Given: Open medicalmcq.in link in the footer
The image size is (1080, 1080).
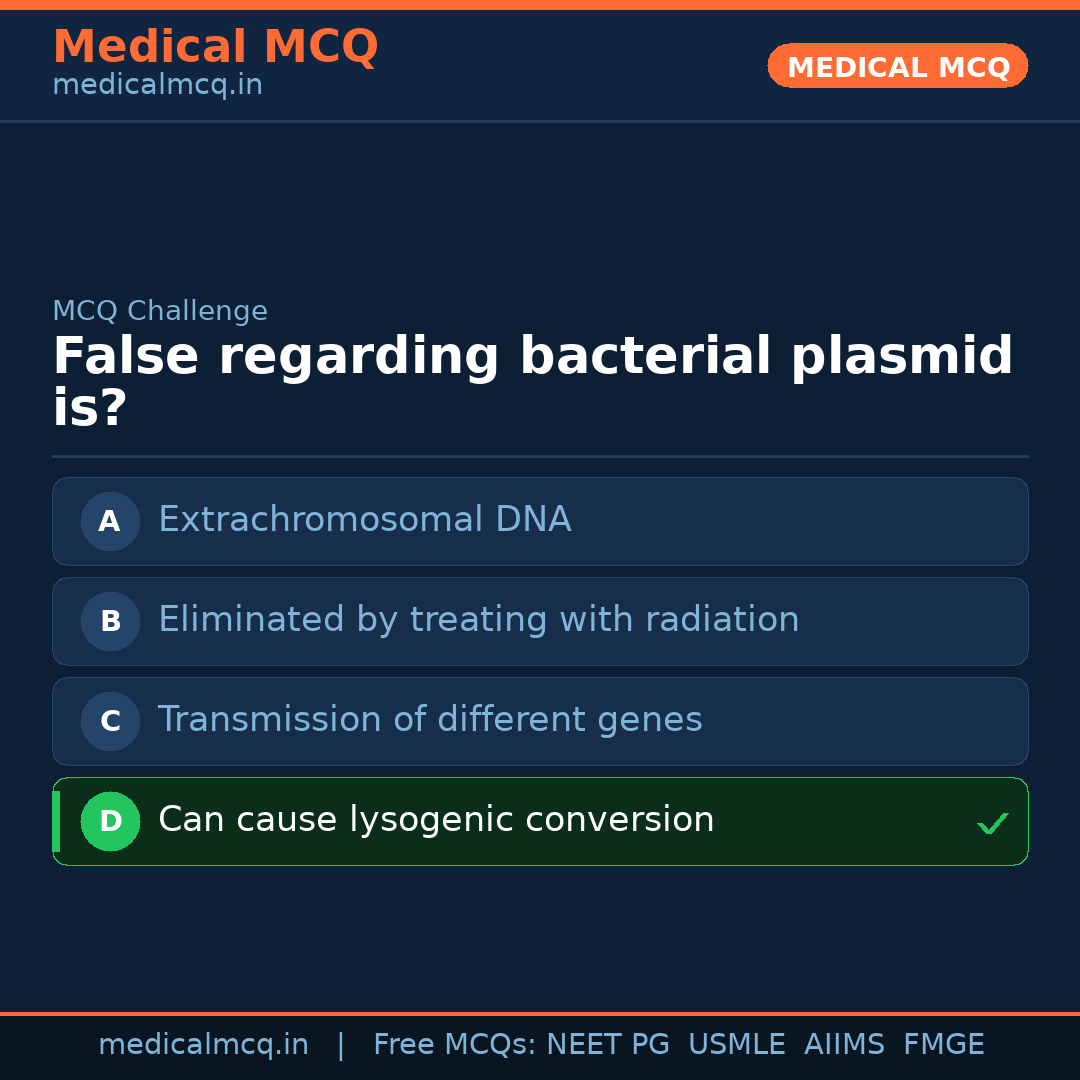Looking at the screenshot, I should coord(203,1045).
